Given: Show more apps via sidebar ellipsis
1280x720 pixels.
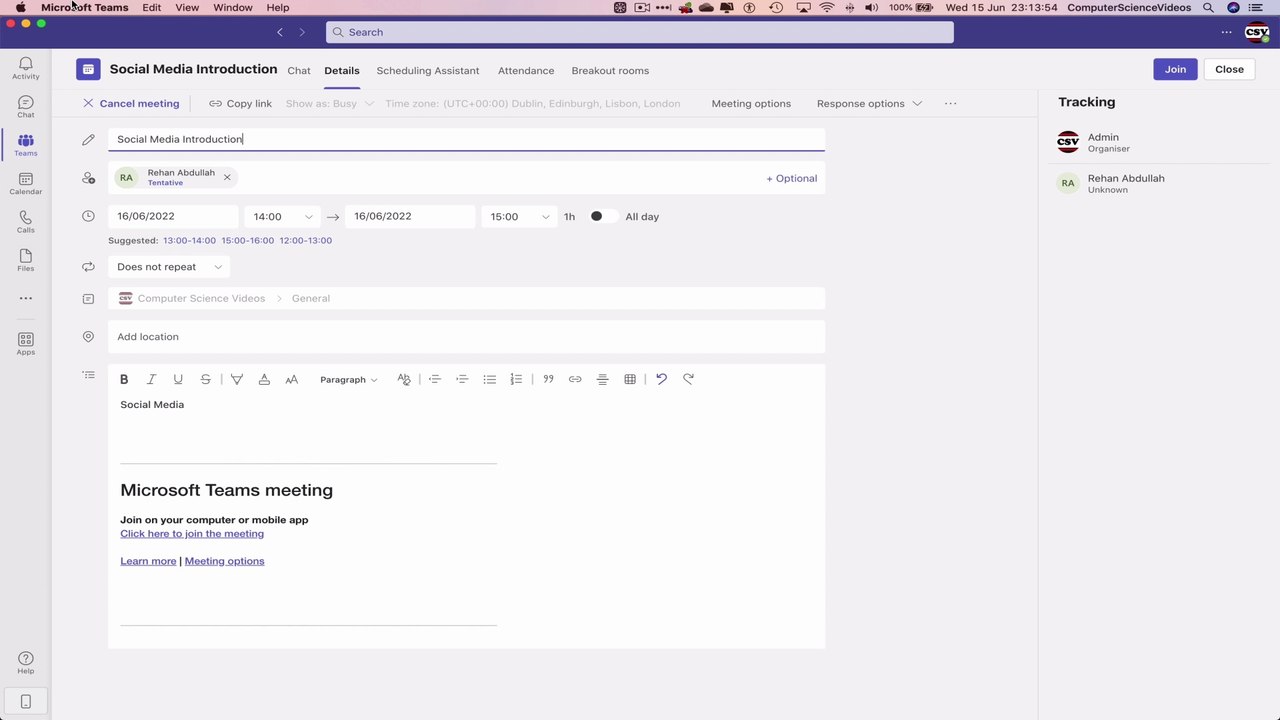Looking at the screenshot, I should pyautogui.click(x=26, y=298).
